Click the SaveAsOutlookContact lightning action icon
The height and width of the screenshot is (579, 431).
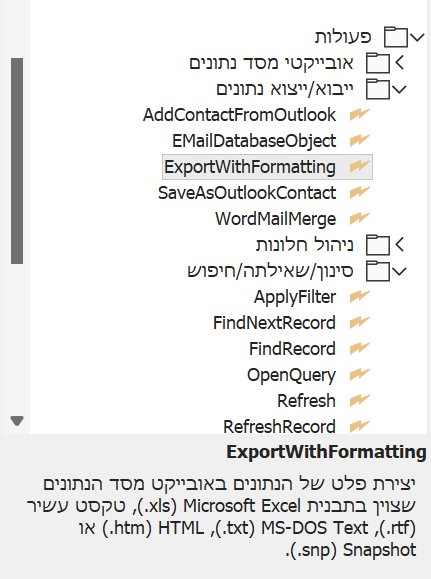pyautogui.click(x=359, y=192)
